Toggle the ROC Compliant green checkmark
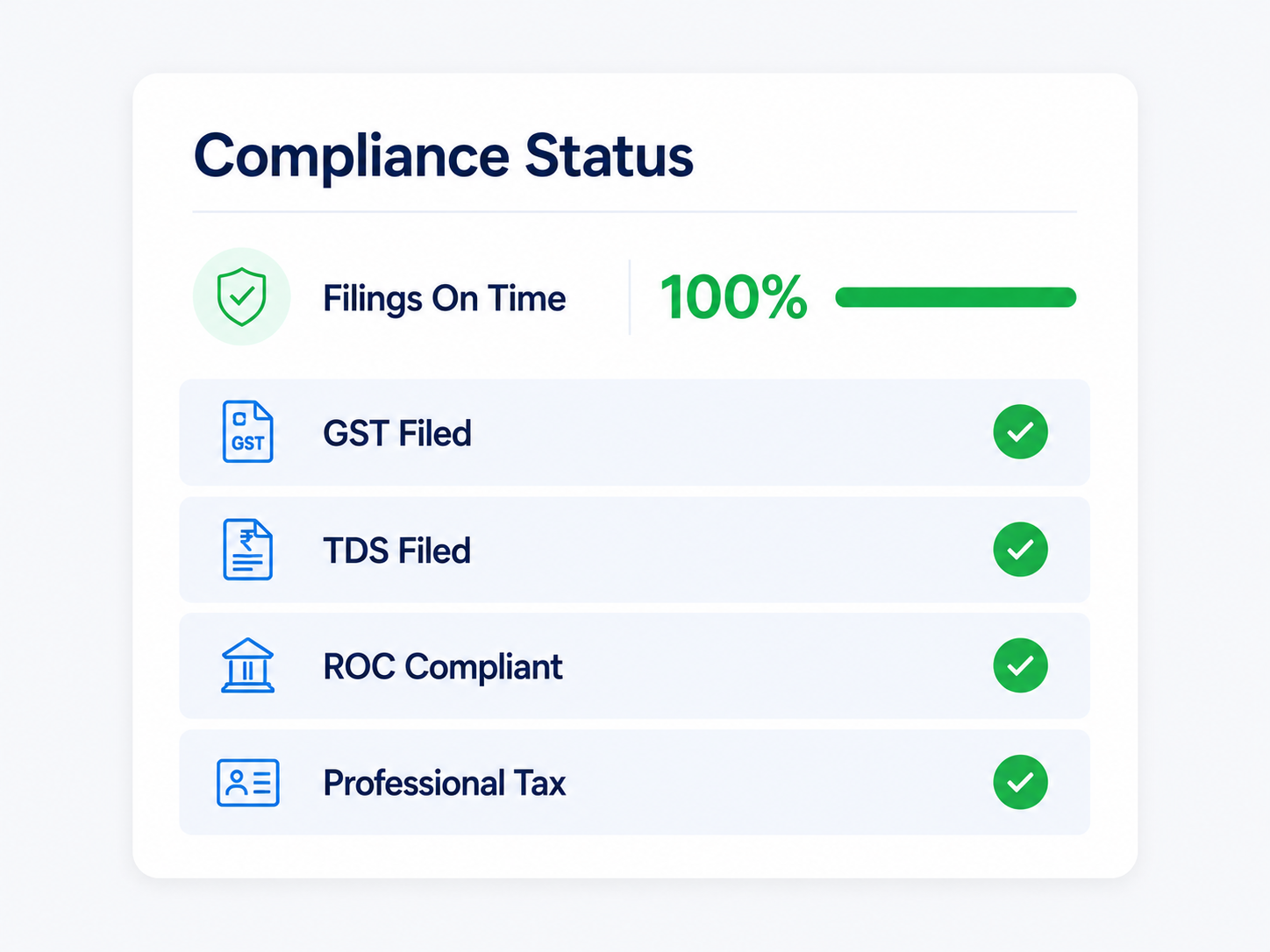 click(x=1020, y=665)
